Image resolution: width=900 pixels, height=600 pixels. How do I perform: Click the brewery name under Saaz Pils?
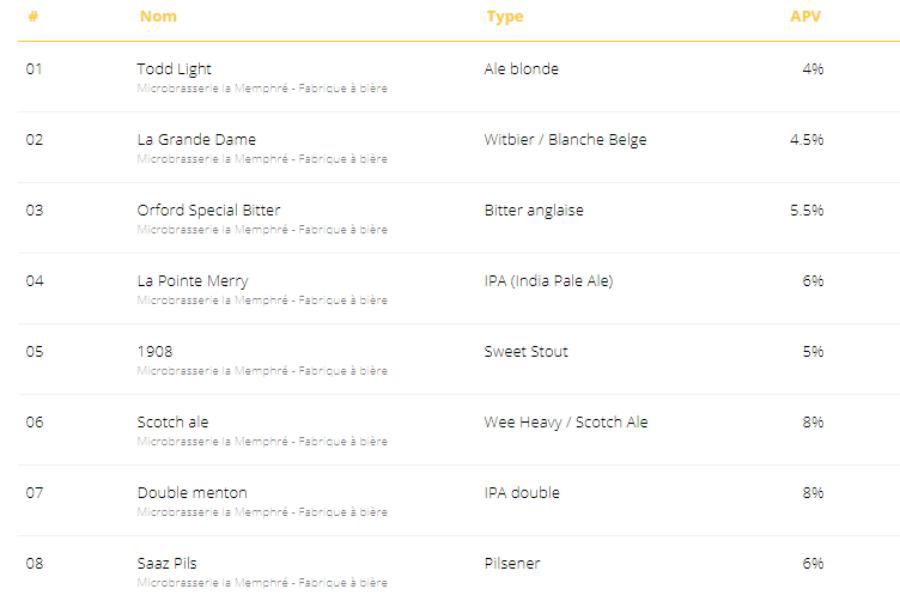262,582
